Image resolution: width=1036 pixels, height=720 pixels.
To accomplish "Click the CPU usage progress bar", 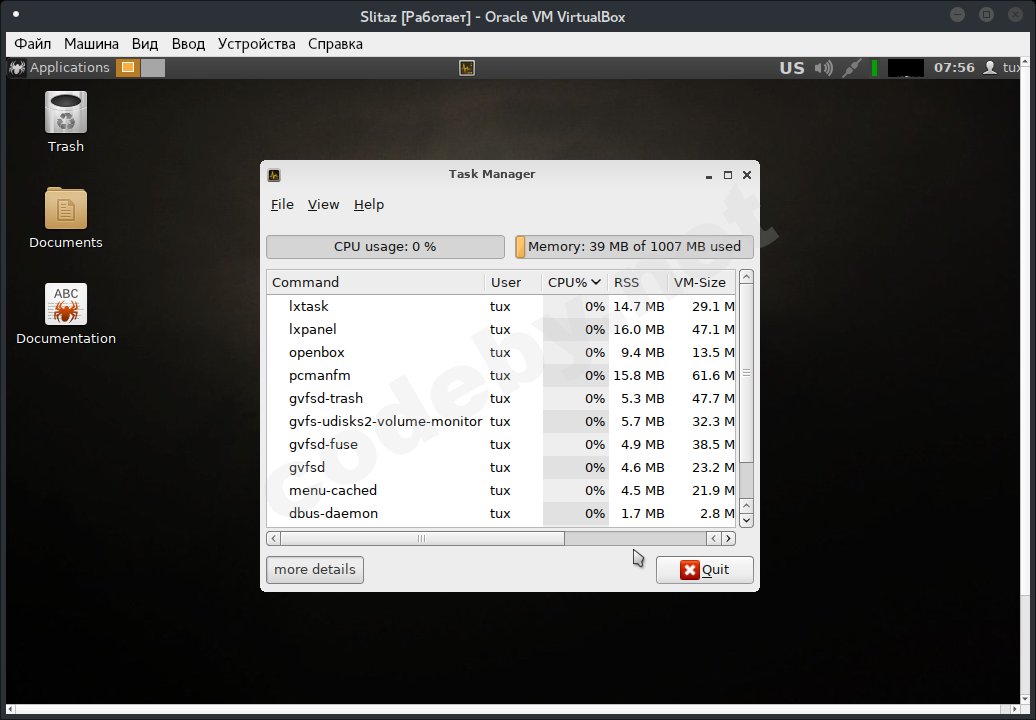I will pyautogui.click(x=385, y=246).
